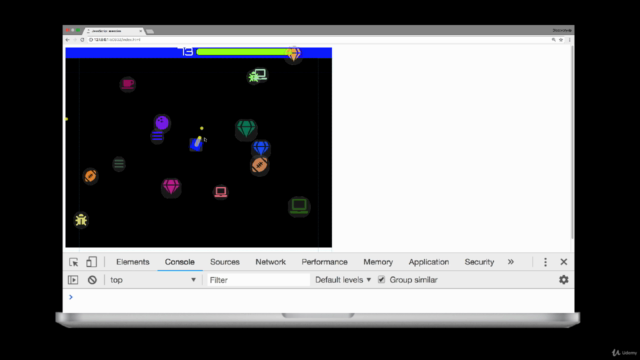Viewport: 640px width, 360px height.
Task: Reload the page
Action: coord(82,40)
